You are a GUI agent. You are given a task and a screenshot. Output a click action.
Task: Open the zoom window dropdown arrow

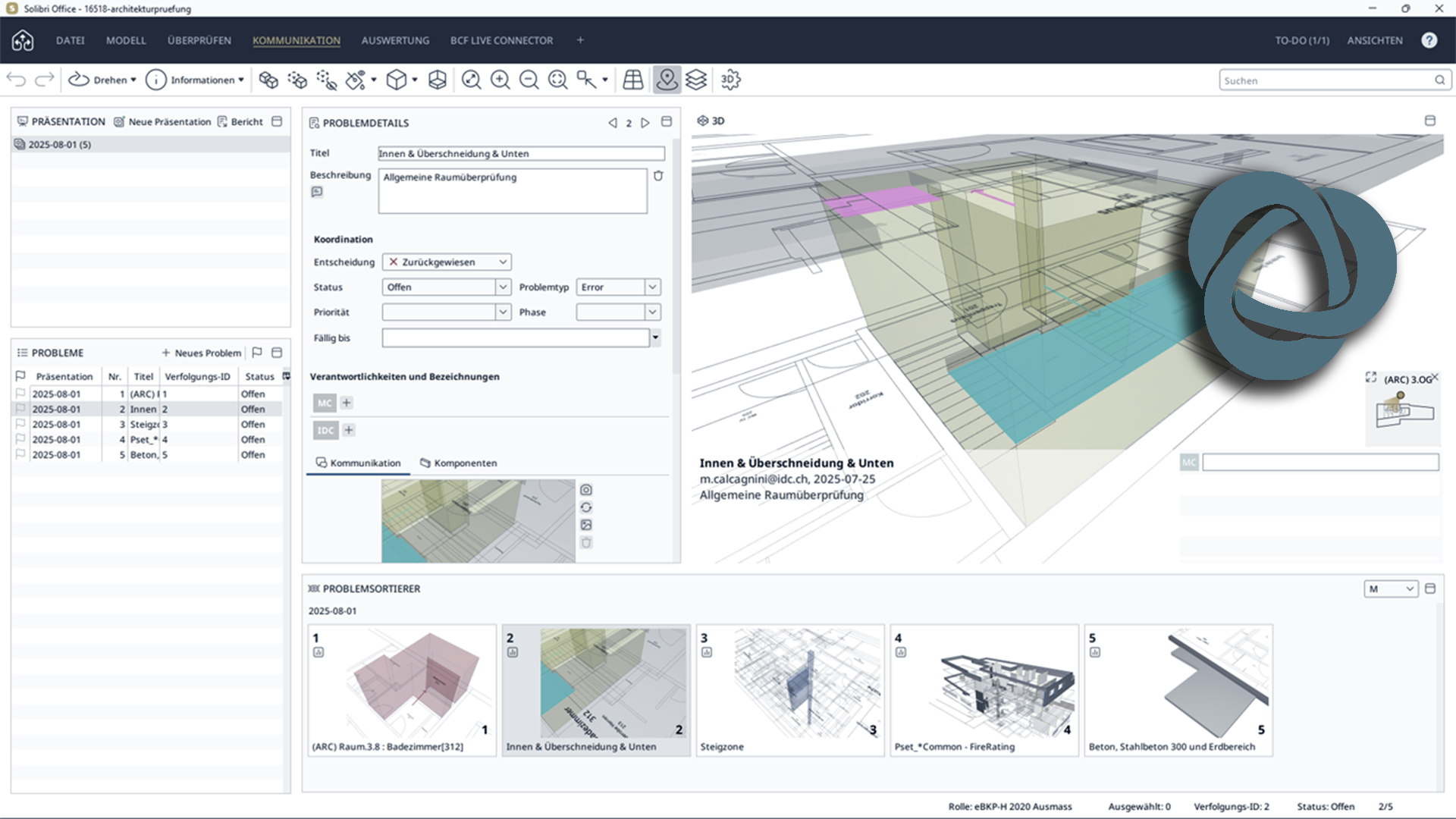[605, 80]
